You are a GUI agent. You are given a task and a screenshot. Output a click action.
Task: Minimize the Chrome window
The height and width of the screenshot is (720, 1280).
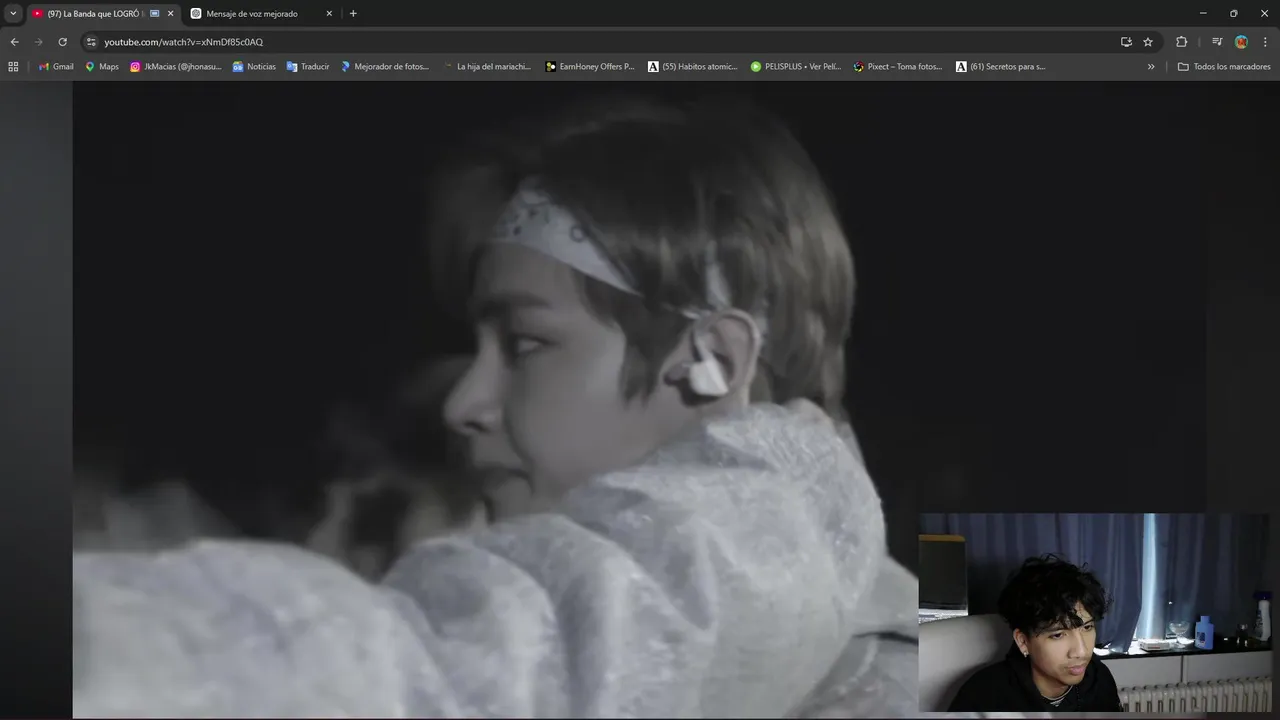1203,14
